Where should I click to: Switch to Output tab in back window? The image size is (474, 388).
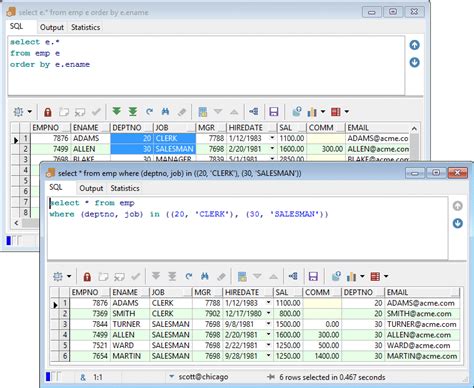click(x=52, y=27)
